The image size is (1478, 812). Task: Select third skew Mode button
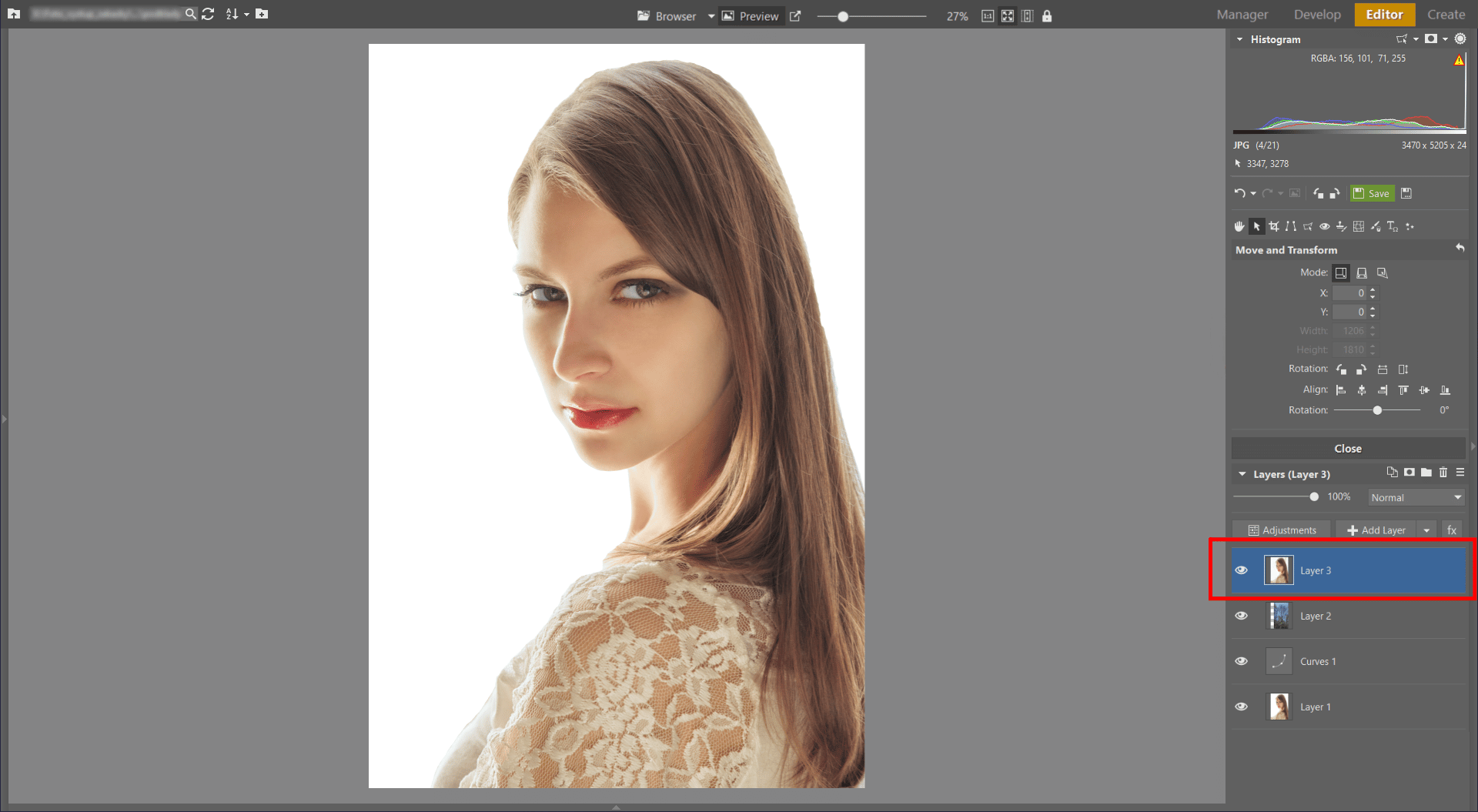tap(1383, 272)
